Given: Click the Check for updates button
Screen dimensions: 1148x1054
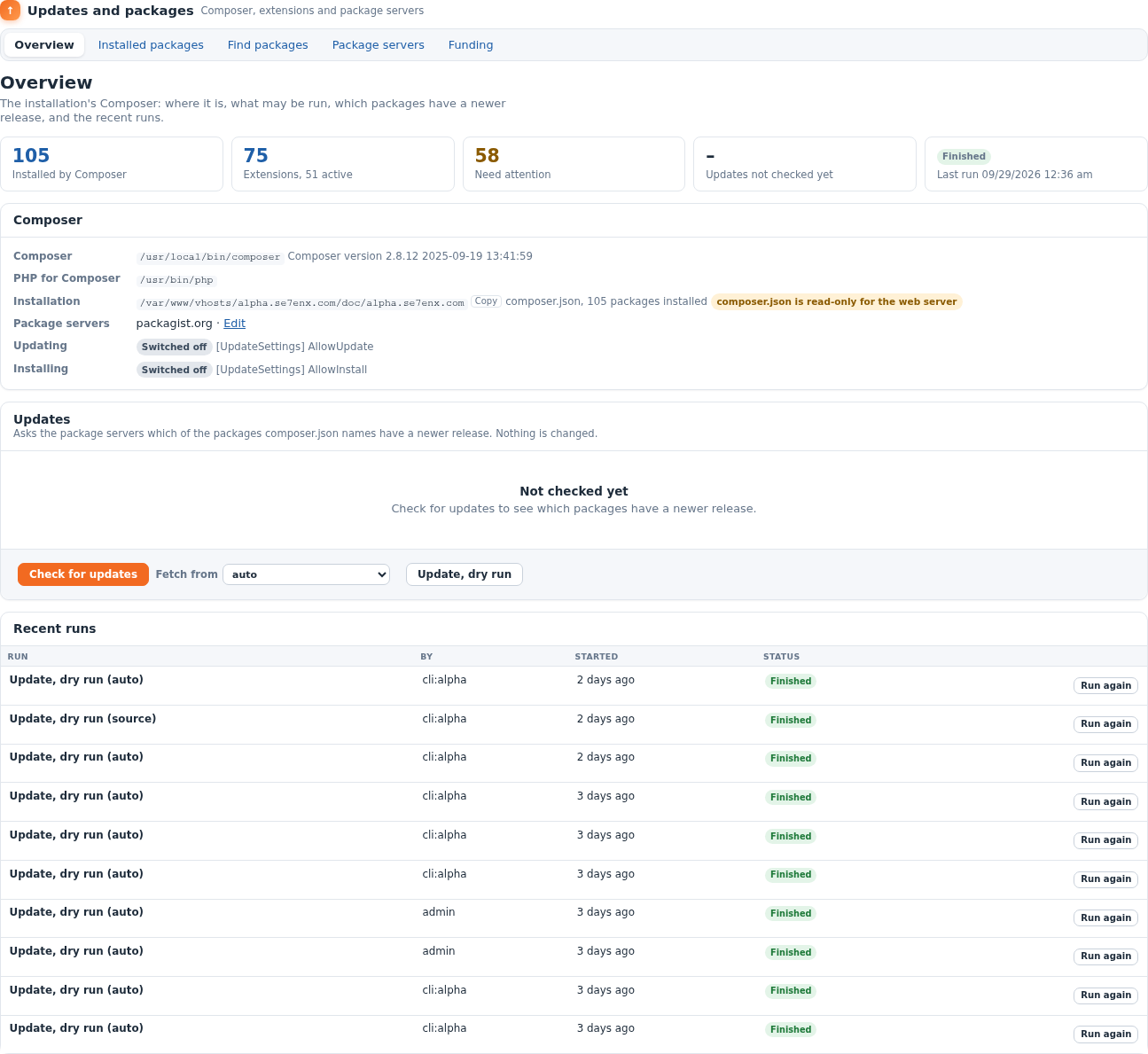Looking at the screenshot, I should click(x=83, y=574).
